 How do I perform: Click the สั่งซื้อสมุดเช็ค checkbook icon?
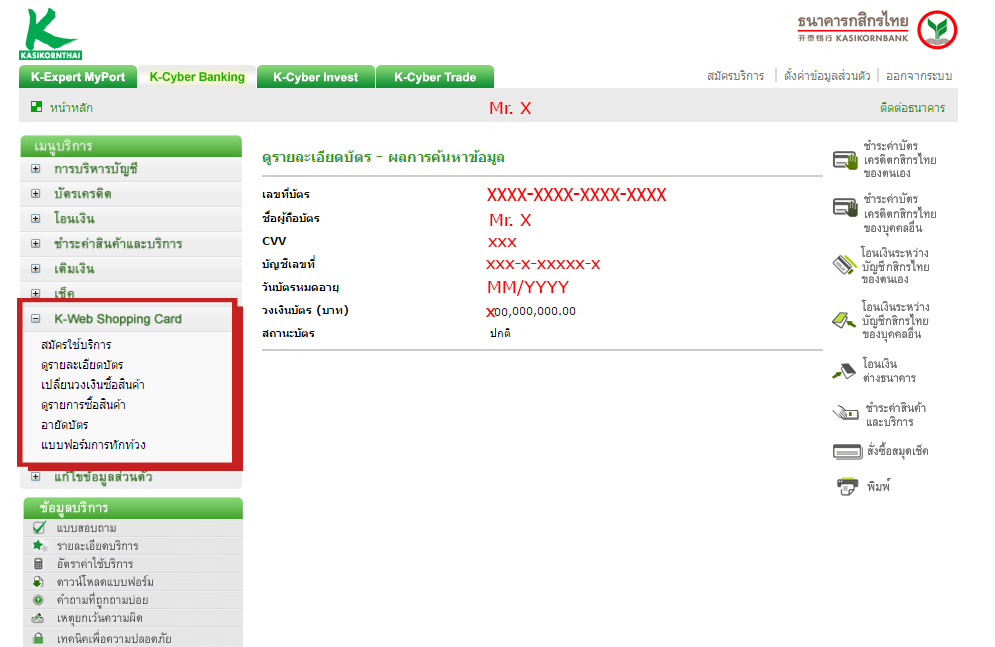point(847,452)
